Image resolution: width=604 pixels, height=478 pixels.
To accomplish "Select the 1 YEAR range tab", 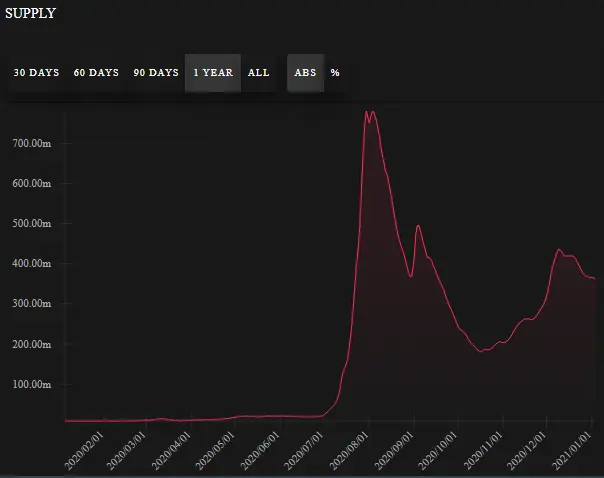I will click(x=213, y=73).
